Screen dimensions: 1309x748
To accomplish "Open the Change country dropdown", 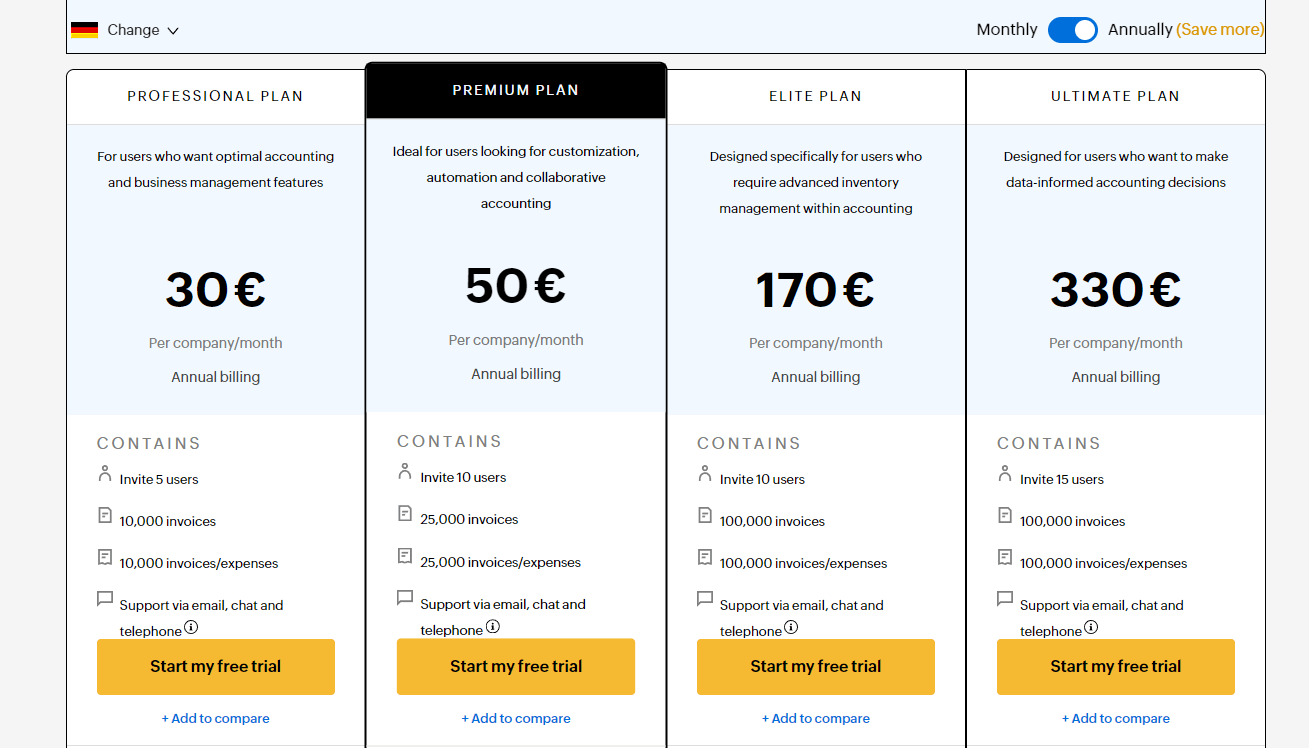I will [x=133, y=30].
